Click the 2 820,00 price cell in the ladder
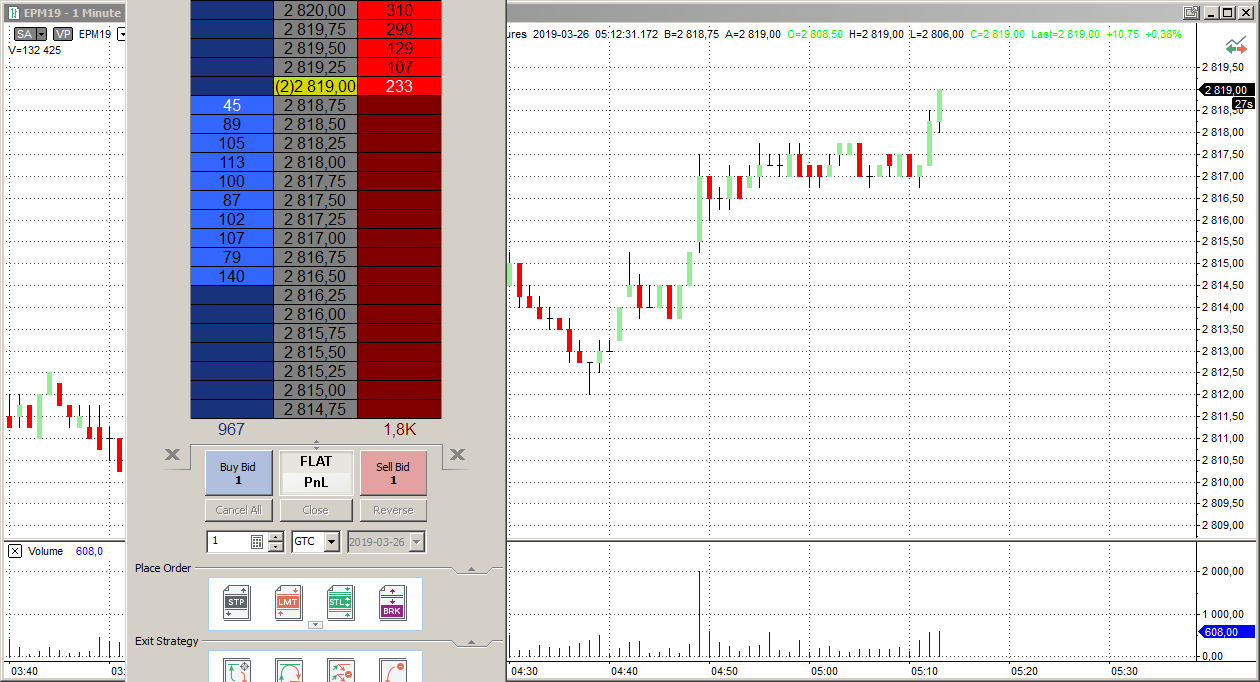This screenshot has height=682, width=1260. [x=315, y=10]
